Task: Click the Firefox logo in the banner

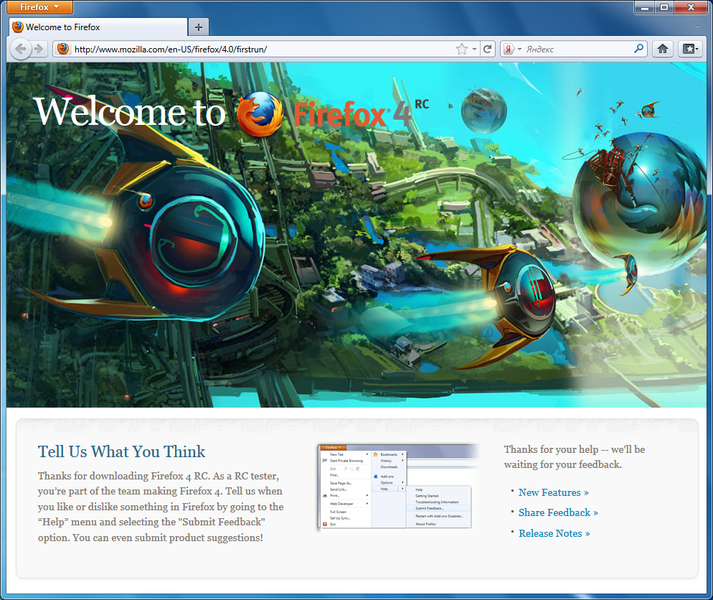Action: (x=261, y=114)
